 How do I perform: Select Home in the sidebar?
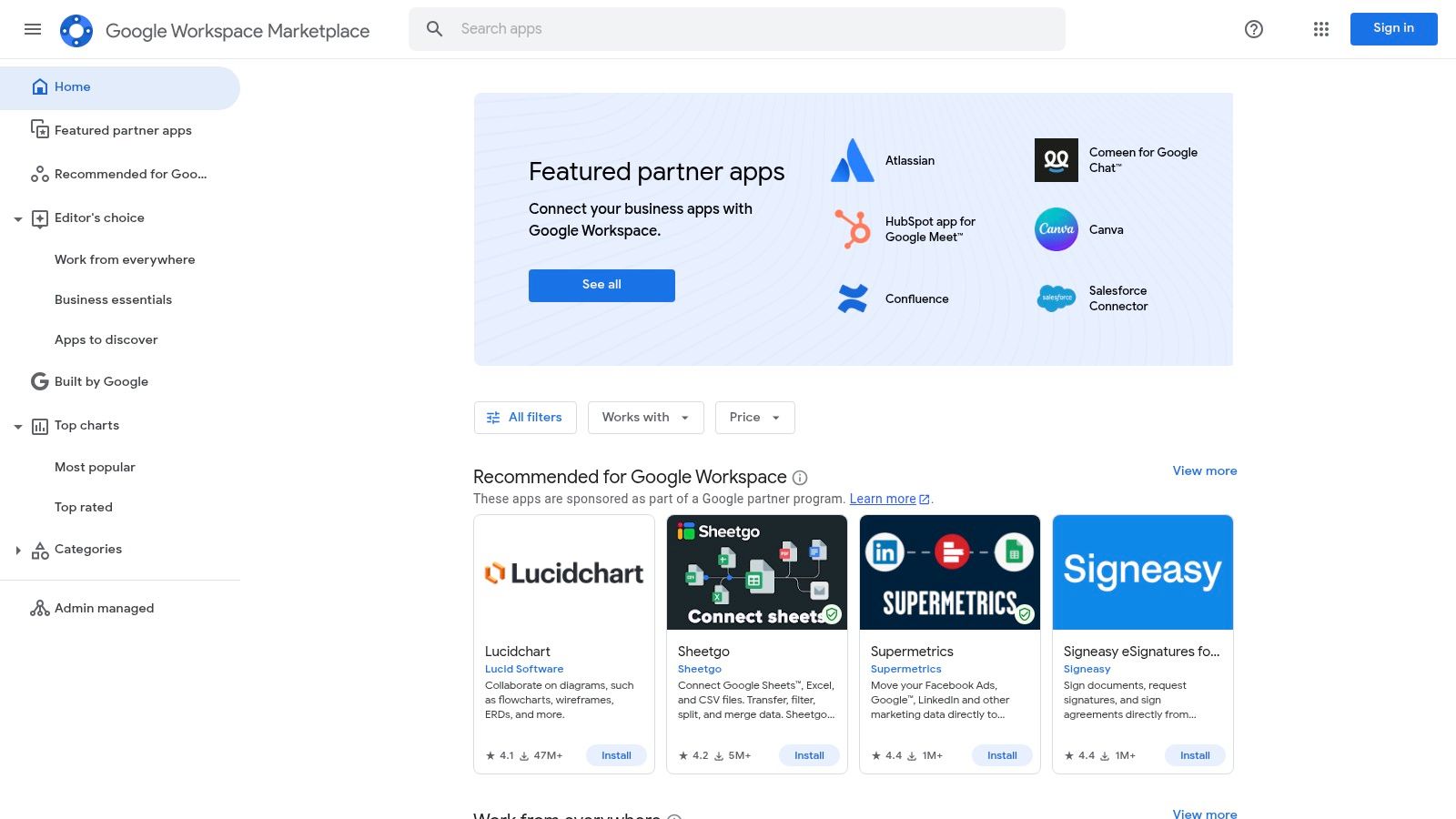[120, 87]
